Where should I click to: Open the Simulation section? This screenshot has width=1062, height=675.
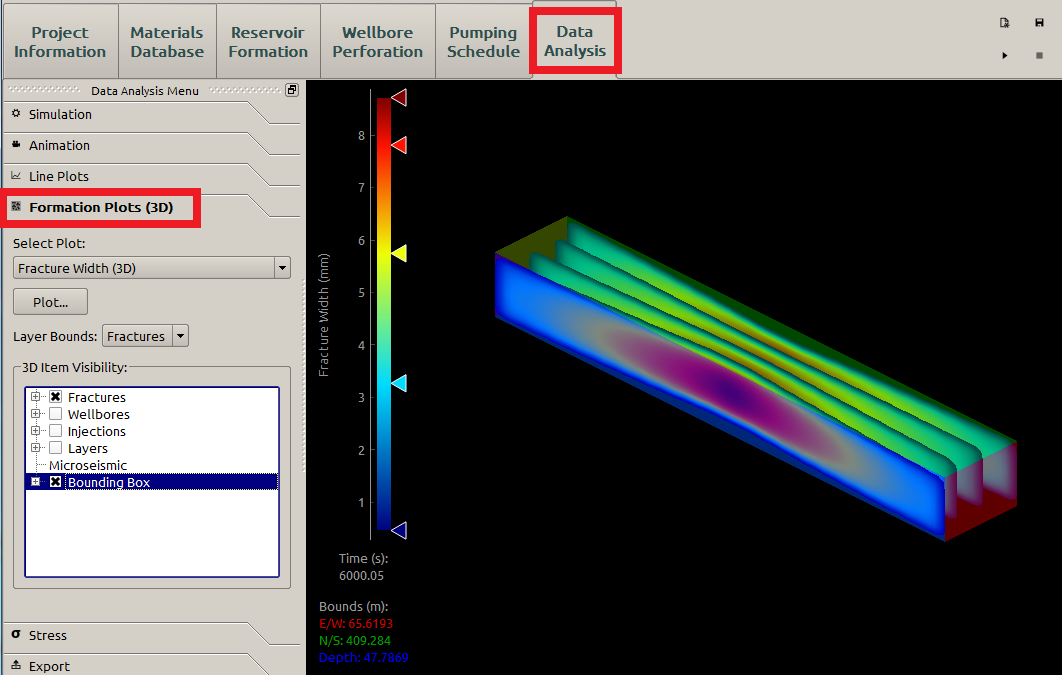[x=60, y=114]
